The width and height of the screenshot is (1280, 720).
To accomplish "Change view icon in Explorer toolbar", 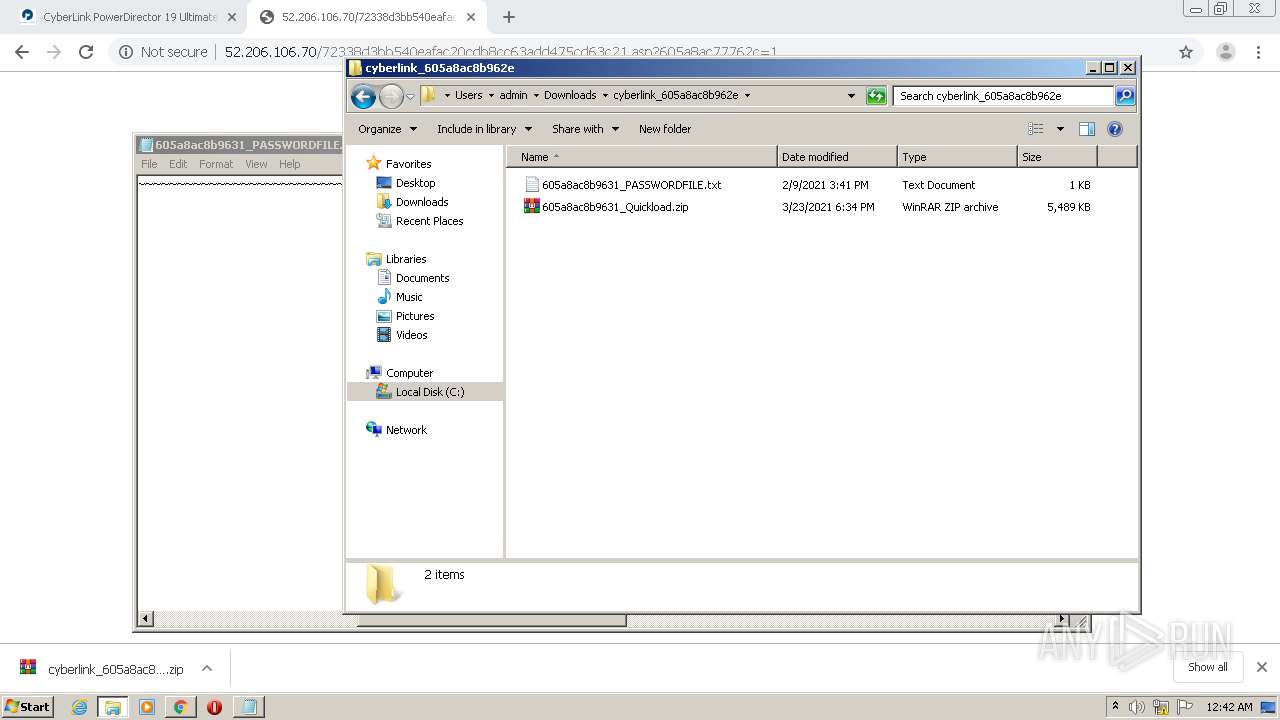I will 1036,129.
